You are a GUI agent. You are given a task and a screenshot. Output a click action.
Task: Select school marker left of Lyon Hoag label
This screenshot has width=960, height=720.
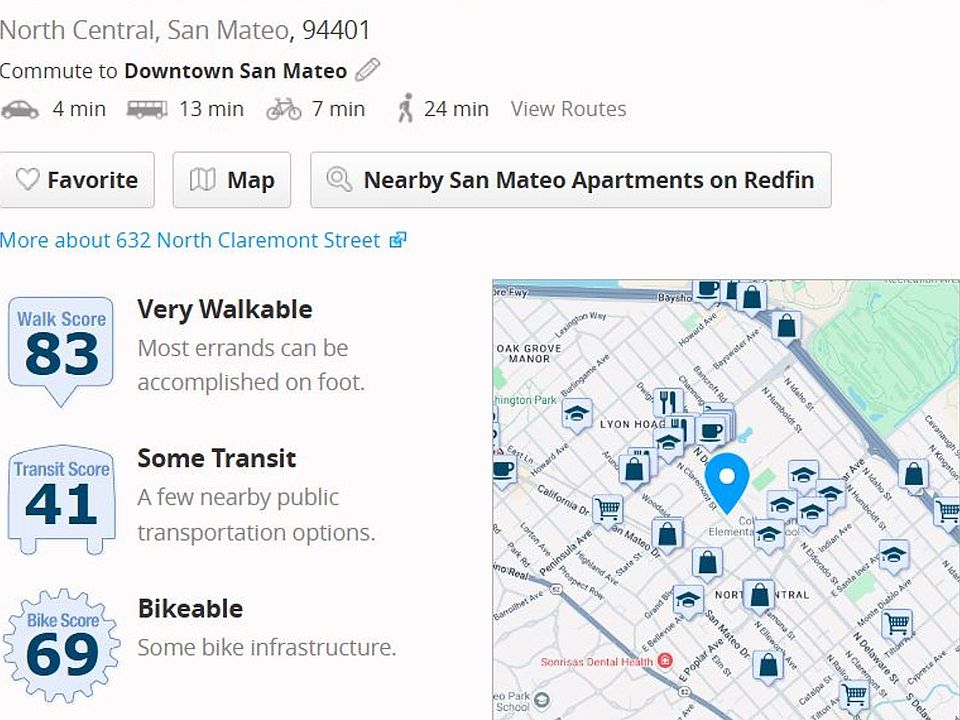(576, 412)
